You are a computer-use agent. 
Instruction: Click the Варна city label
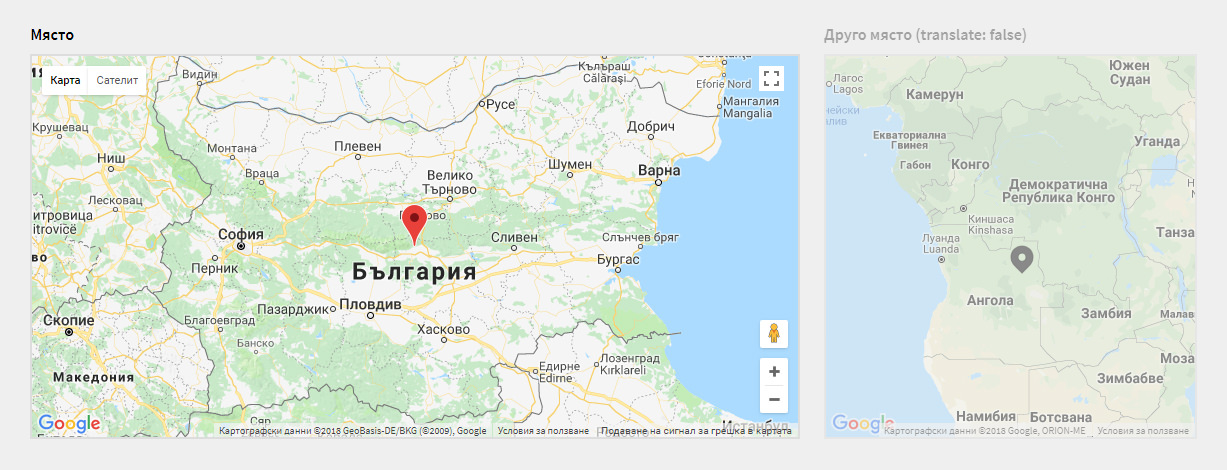659,171
